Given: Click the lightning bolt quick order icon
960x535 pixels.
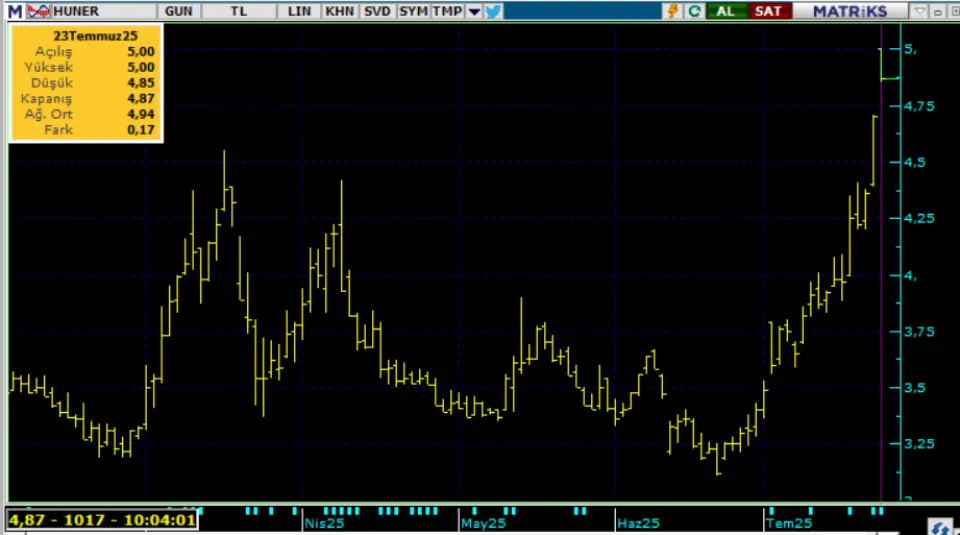Looking at the screenshot, I should (672, 11).
